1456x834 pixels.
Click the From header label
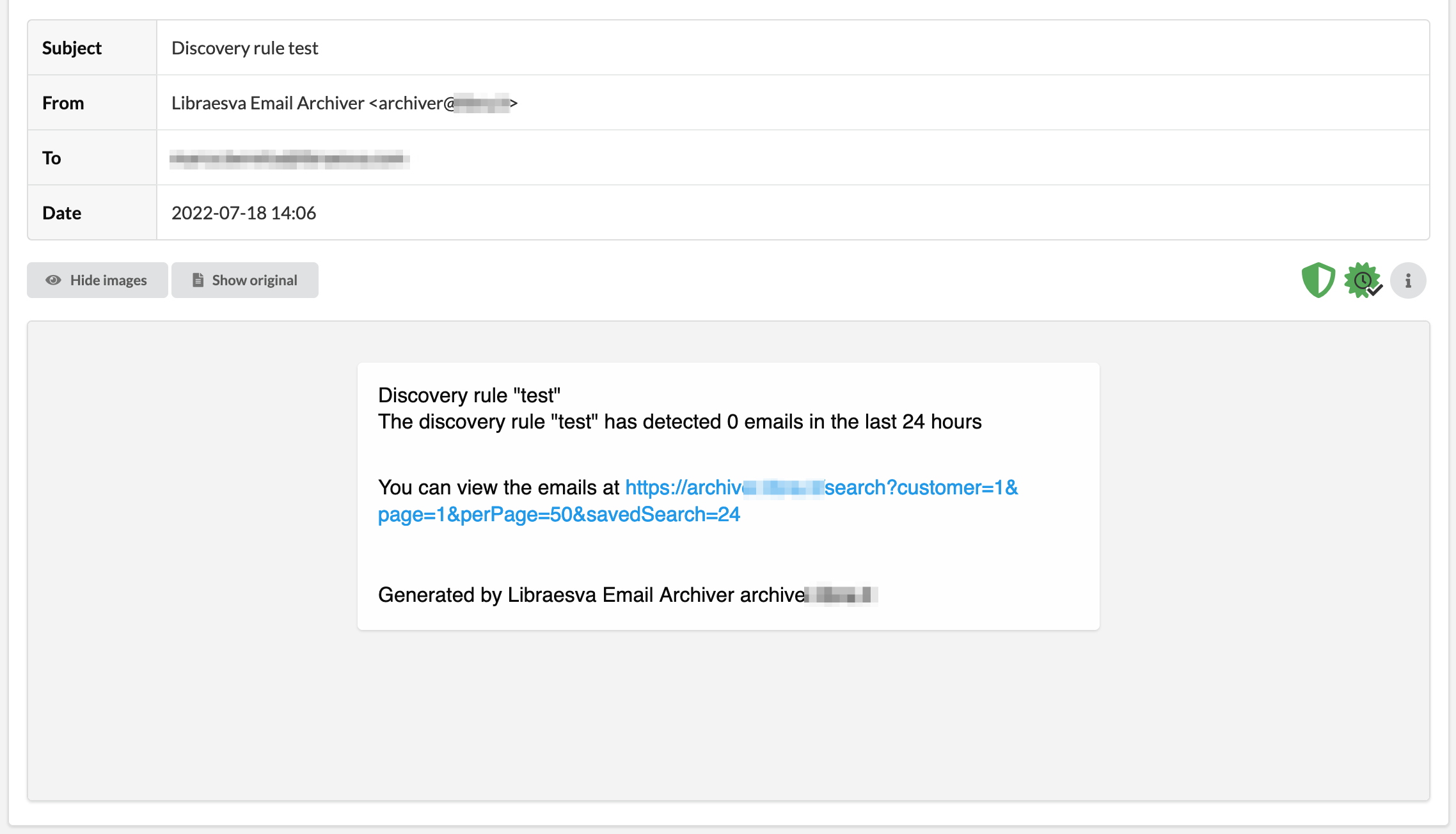click(63, 103)
